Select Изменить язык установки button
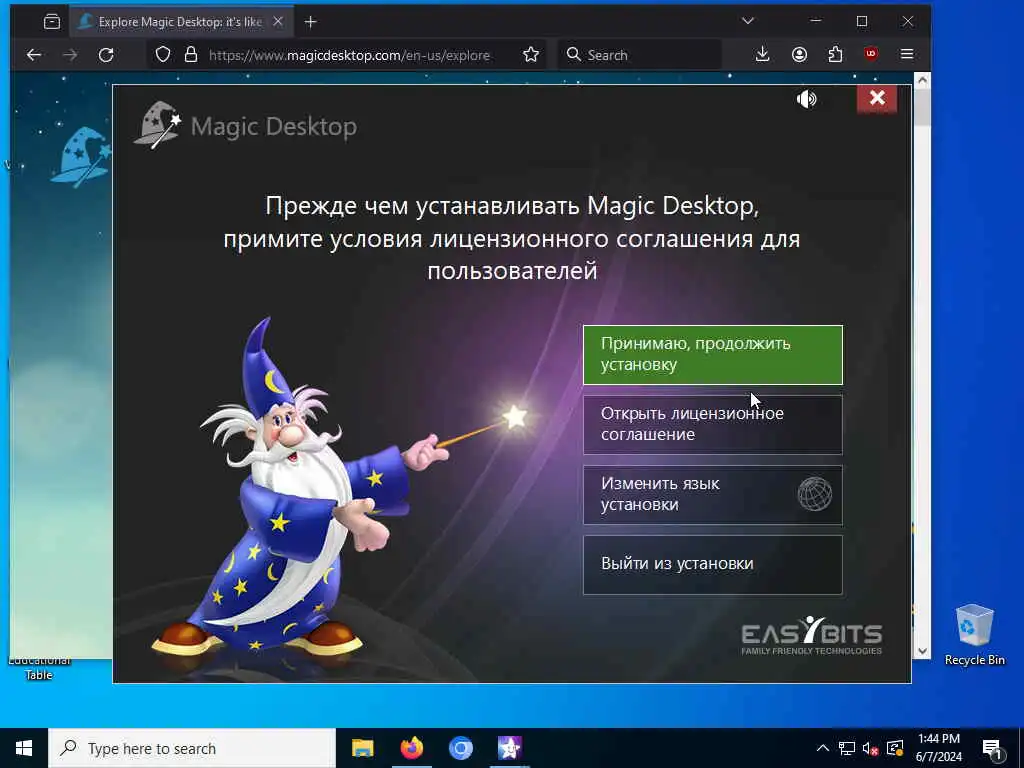 tap(712, 494)
